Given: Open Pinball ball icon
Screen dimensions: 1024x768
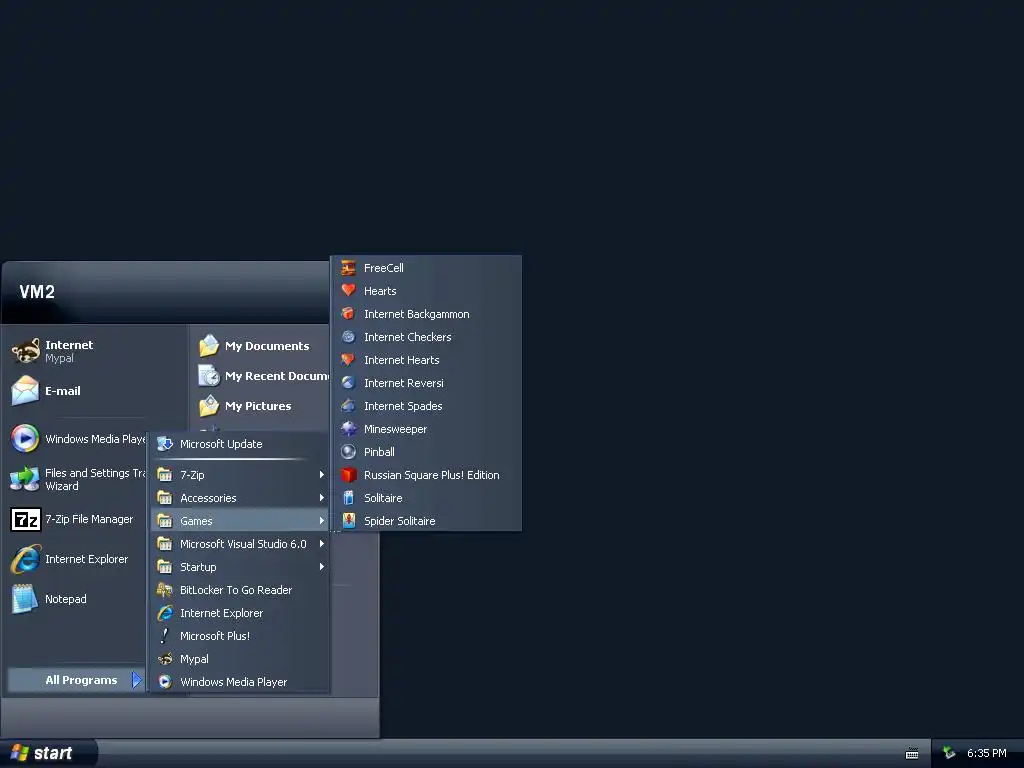Looking at the screenshot, I should click(349, 452).
